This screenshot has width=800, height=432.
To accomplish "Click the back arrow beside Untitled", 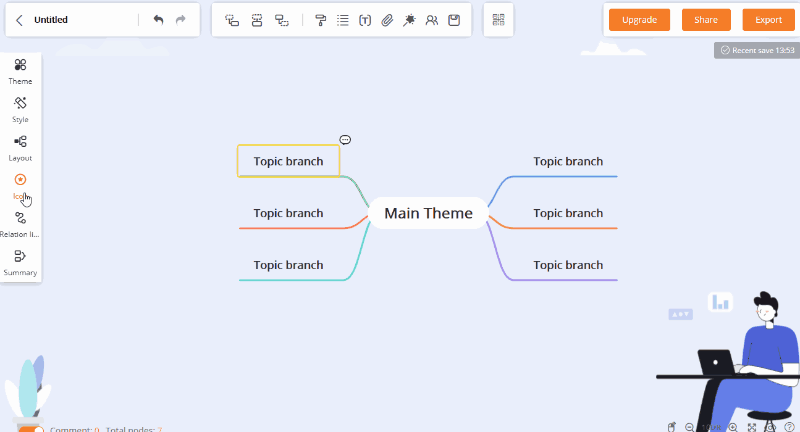I will pos(19,20).
